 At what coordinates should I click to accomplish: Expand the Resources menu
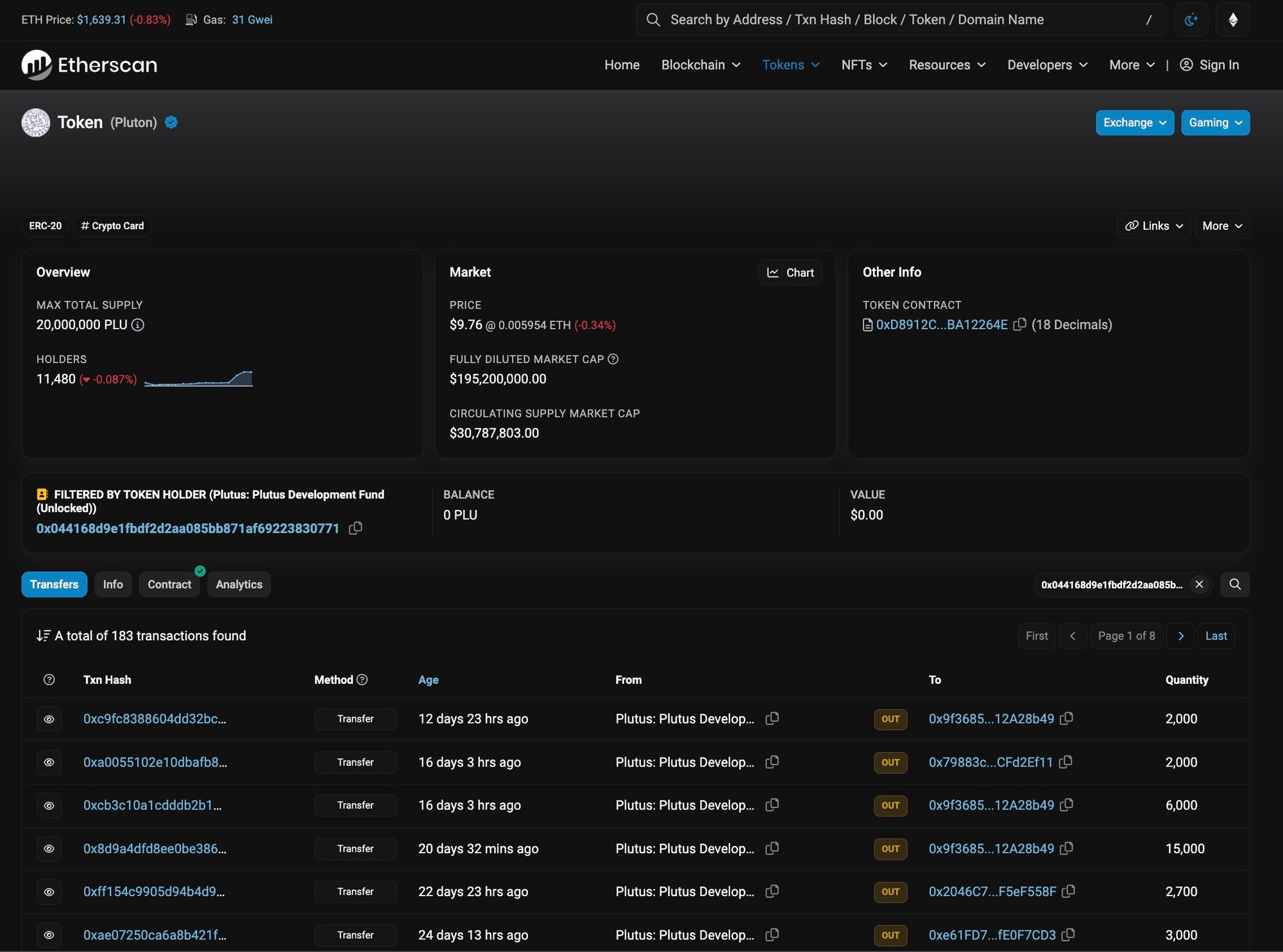point(947,65)
